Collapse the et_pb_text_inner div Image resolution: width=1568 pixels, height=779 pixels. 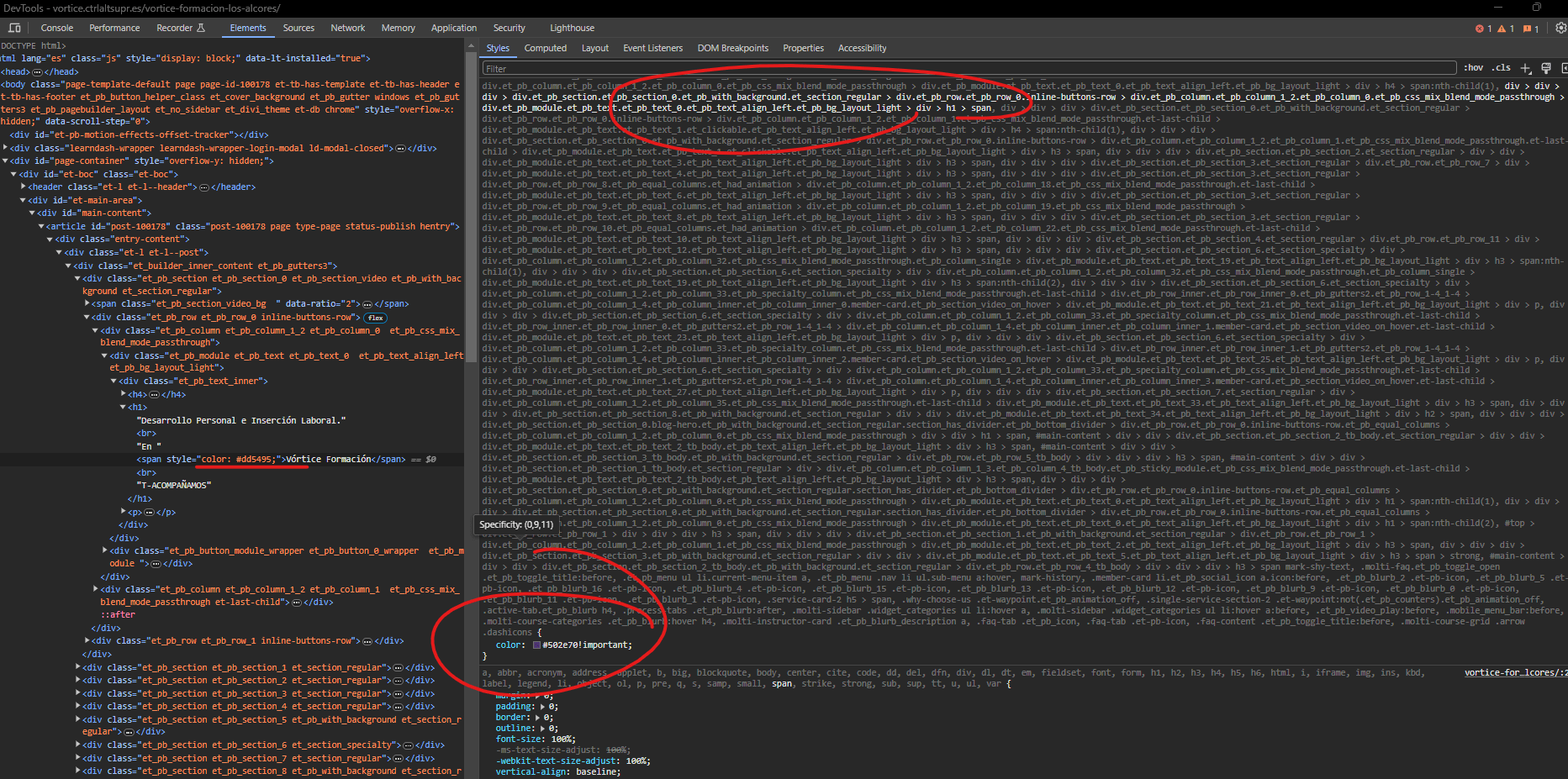coord(114,382)
